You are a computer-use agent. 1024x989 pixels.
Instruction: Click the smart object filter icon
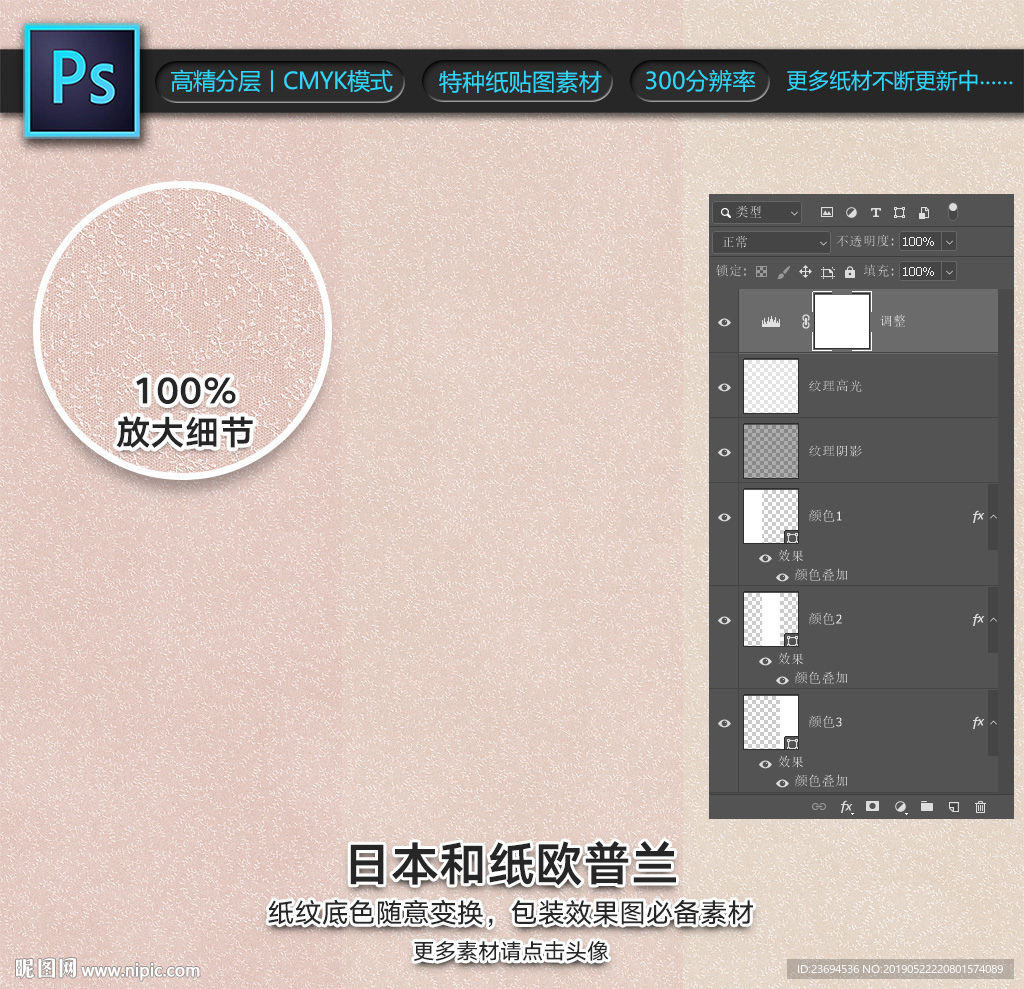pos(923,212)
